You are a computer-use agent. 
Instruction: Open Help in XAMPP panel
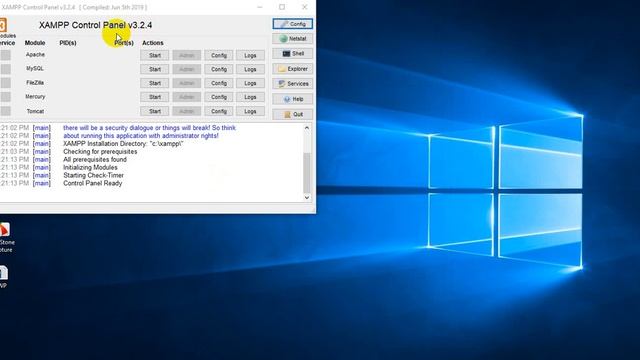(293, 99)
